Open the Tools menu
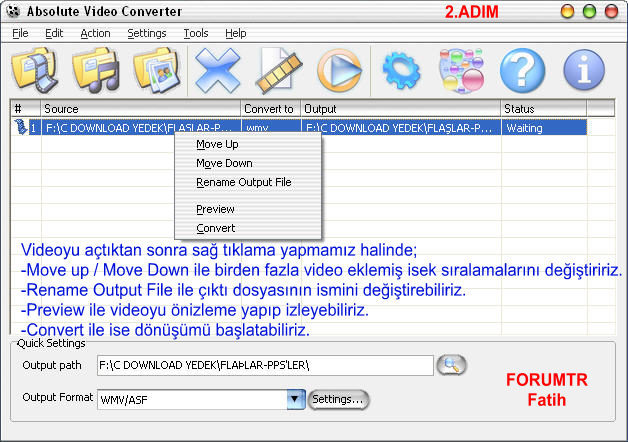 pyautogui.click(x=196, y=33)
